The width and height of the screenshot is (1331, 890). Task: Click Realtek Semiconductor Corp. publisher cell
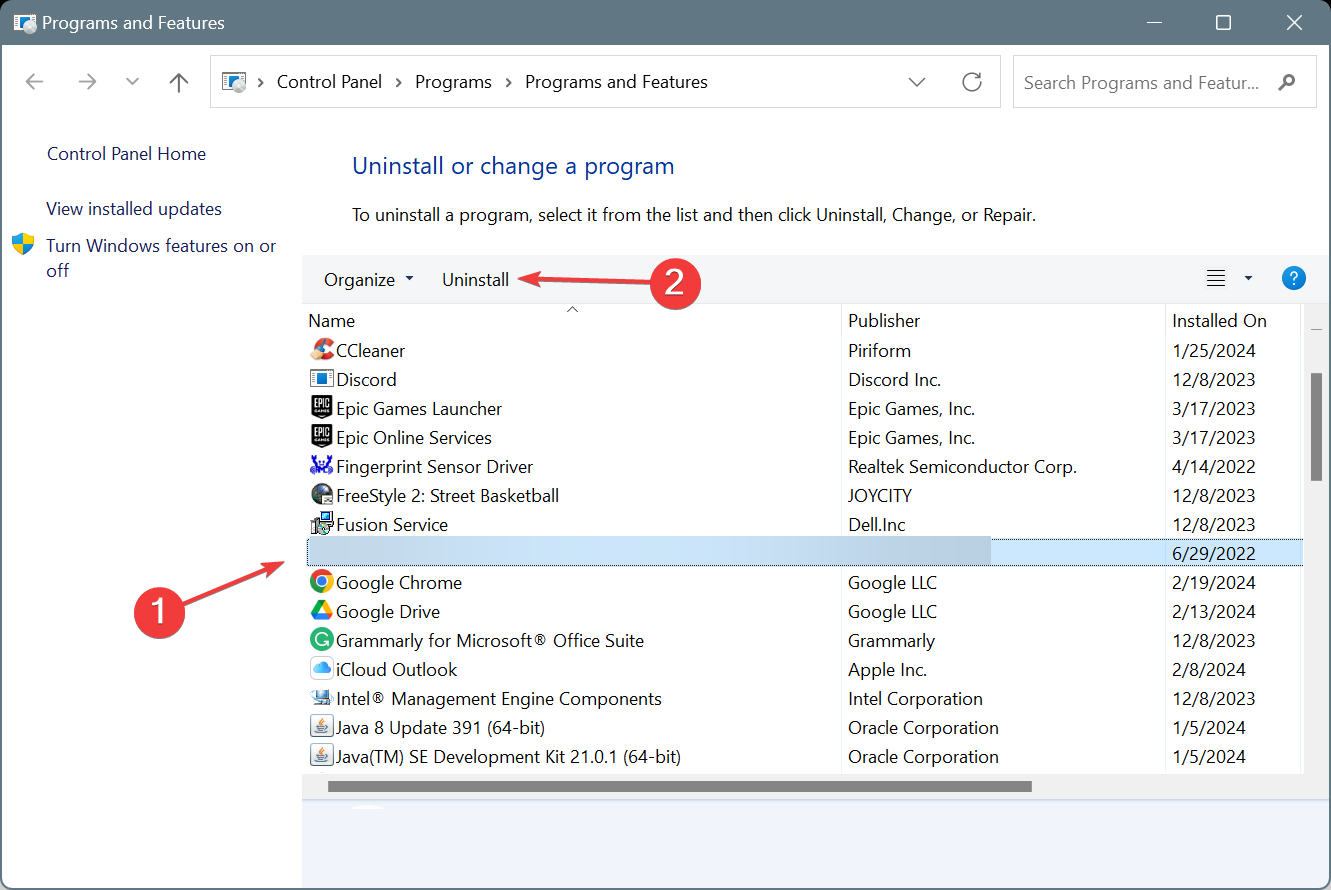(x=962, y=466)
